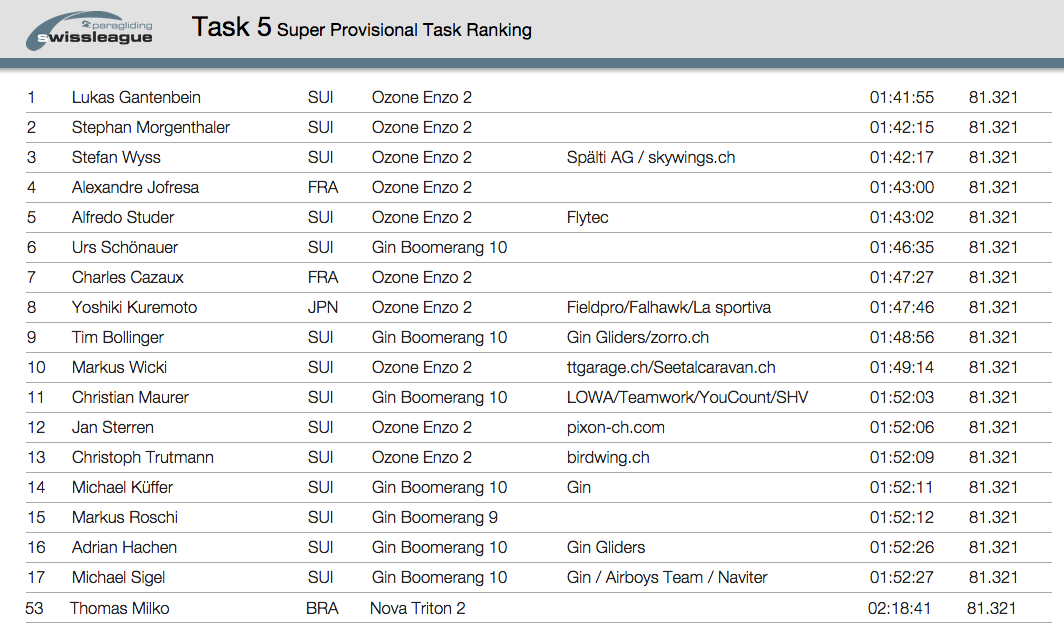Click the paragliding swissleague logo
The width and height of the screenshot is (1064, 626).
click(x=89, y=31)
